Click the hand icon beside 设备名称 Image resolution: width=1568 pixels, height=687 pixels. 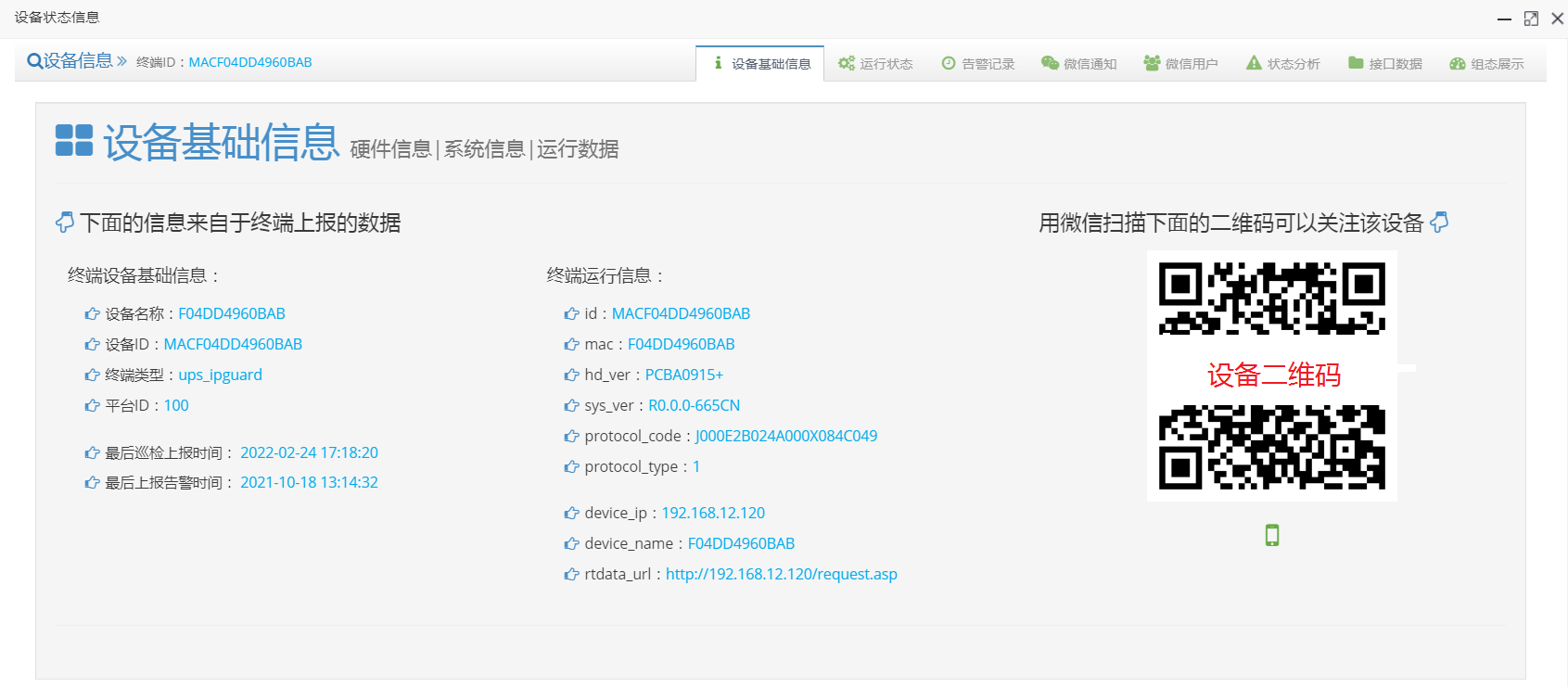point(92,314)
